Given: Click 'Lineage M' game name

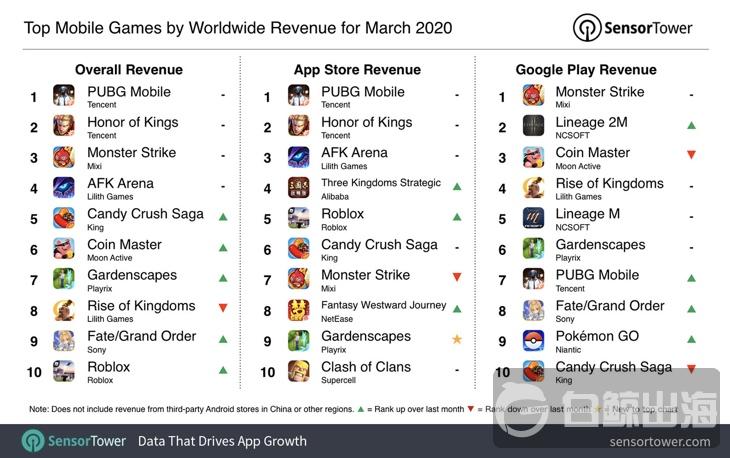Looking at the screenshot, I should point(588,214).
